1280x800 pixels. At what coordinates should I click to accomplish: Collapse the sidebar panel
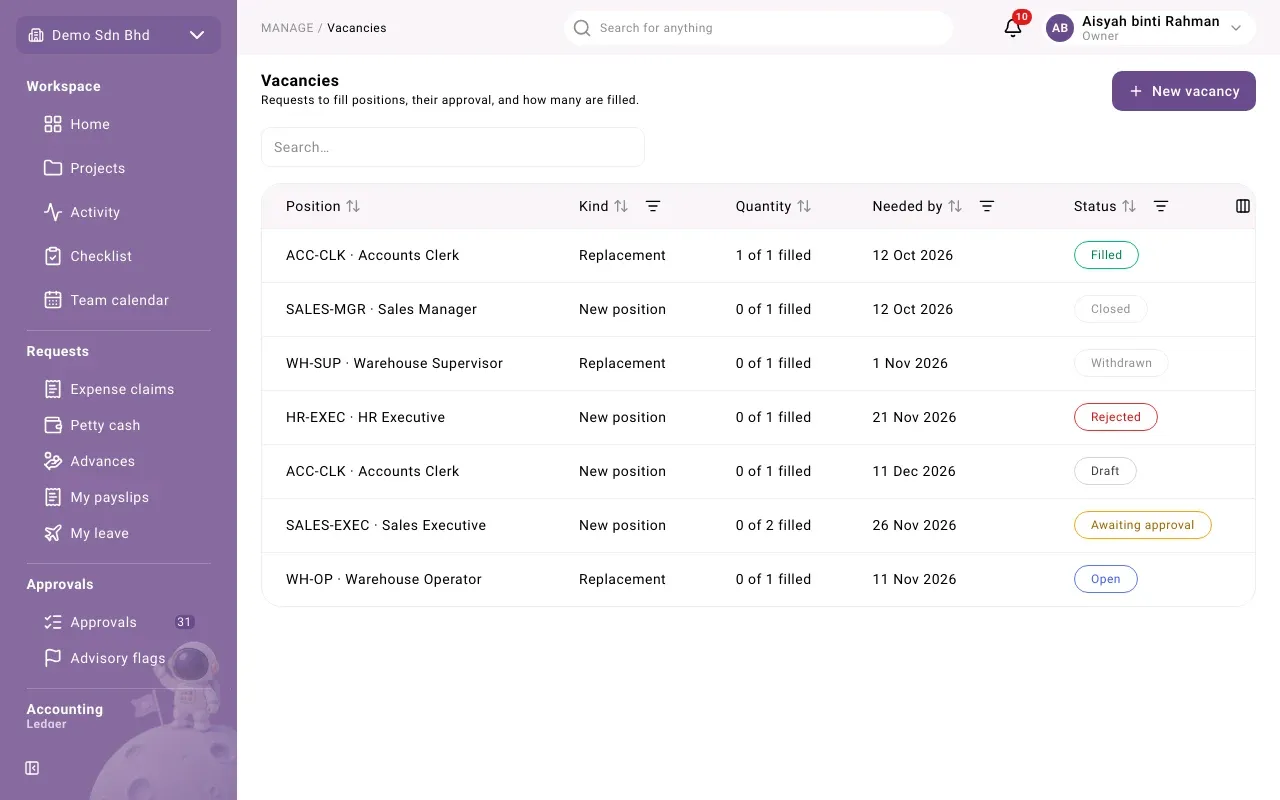click(x=32, y=768)
